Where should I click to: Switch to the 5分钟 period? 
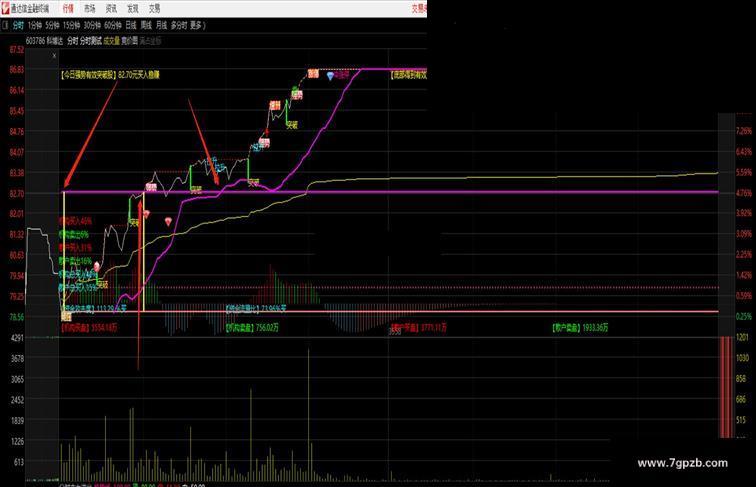[52, 25]
